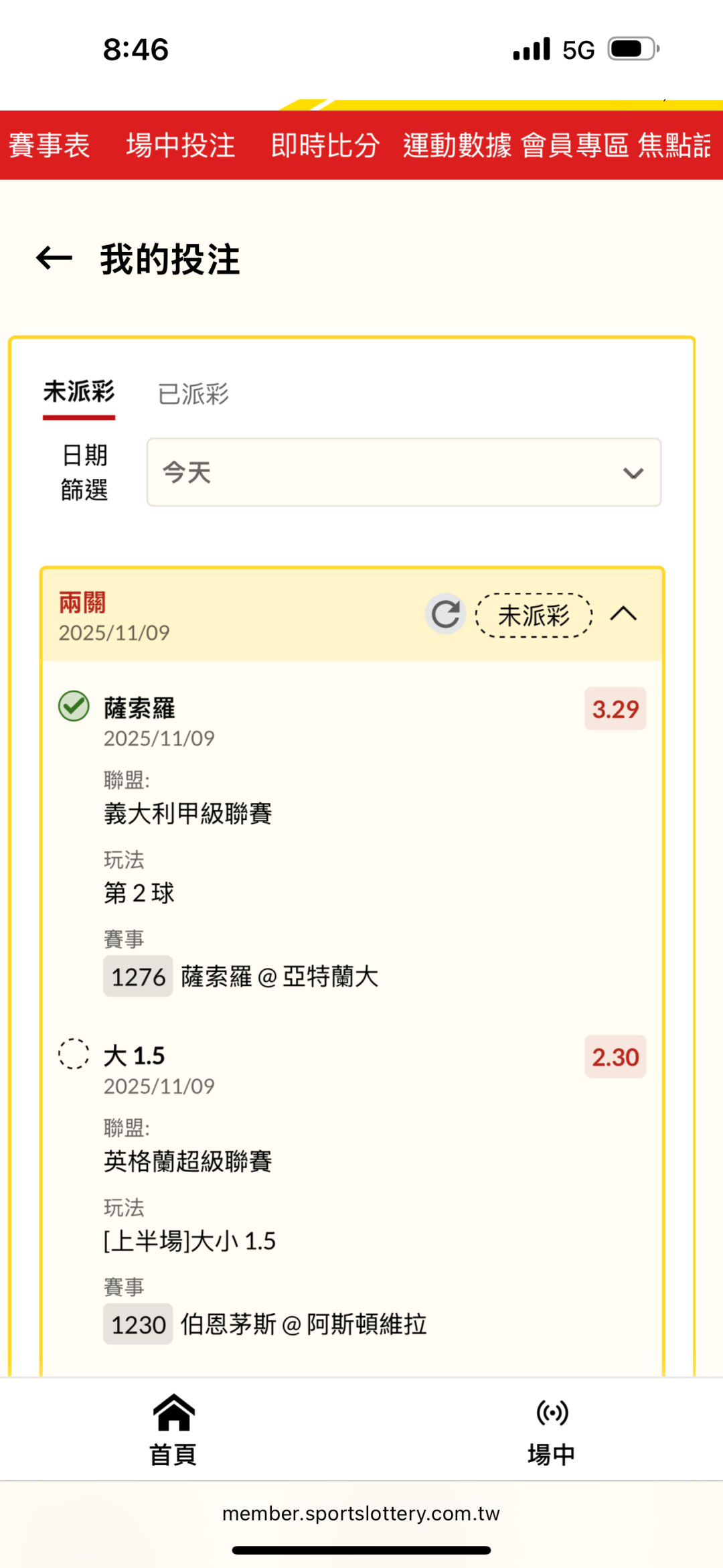Image resolution: width=723 pixels, height=1568 pixels.
Task: Tap the 3.29 odds badge
Action: (x=615, y=709)
